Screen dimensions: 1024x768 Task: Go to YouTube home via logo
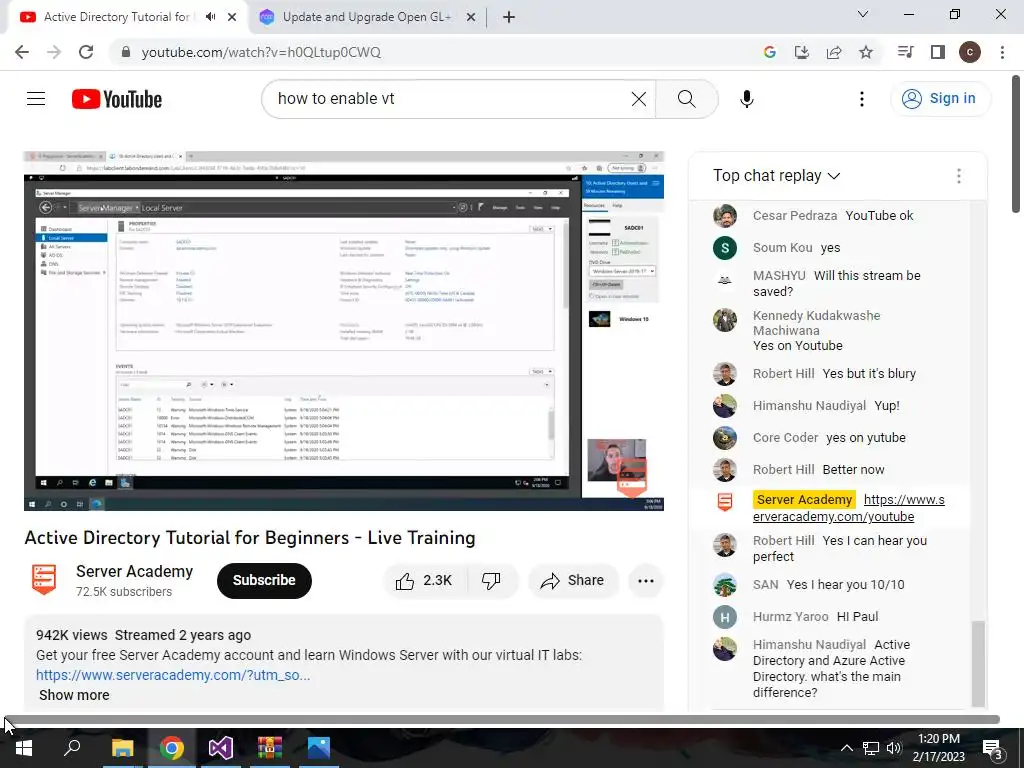[117, 99]
